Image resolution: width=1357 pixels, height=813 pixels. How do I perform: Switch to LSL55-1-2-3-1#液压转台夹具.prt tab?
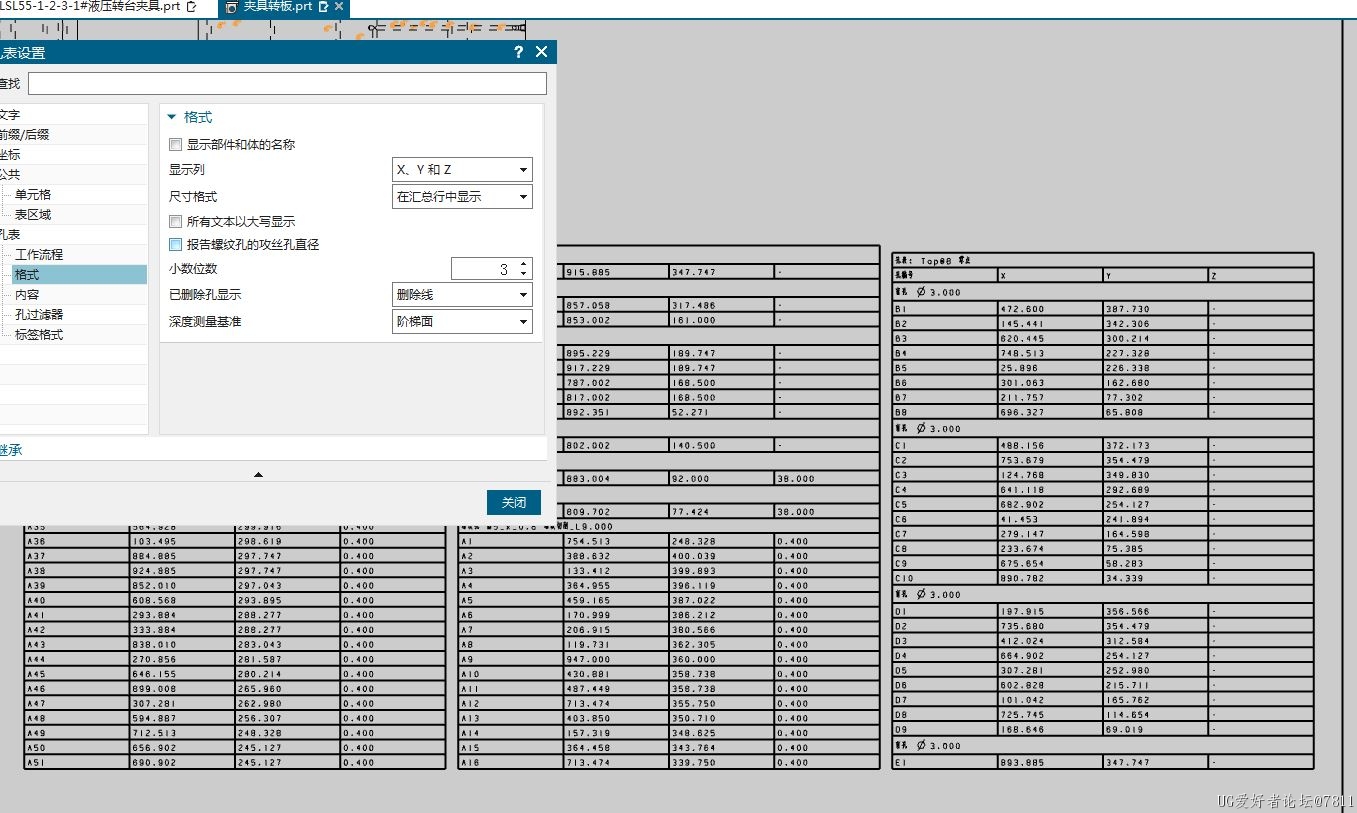(96, 6)
